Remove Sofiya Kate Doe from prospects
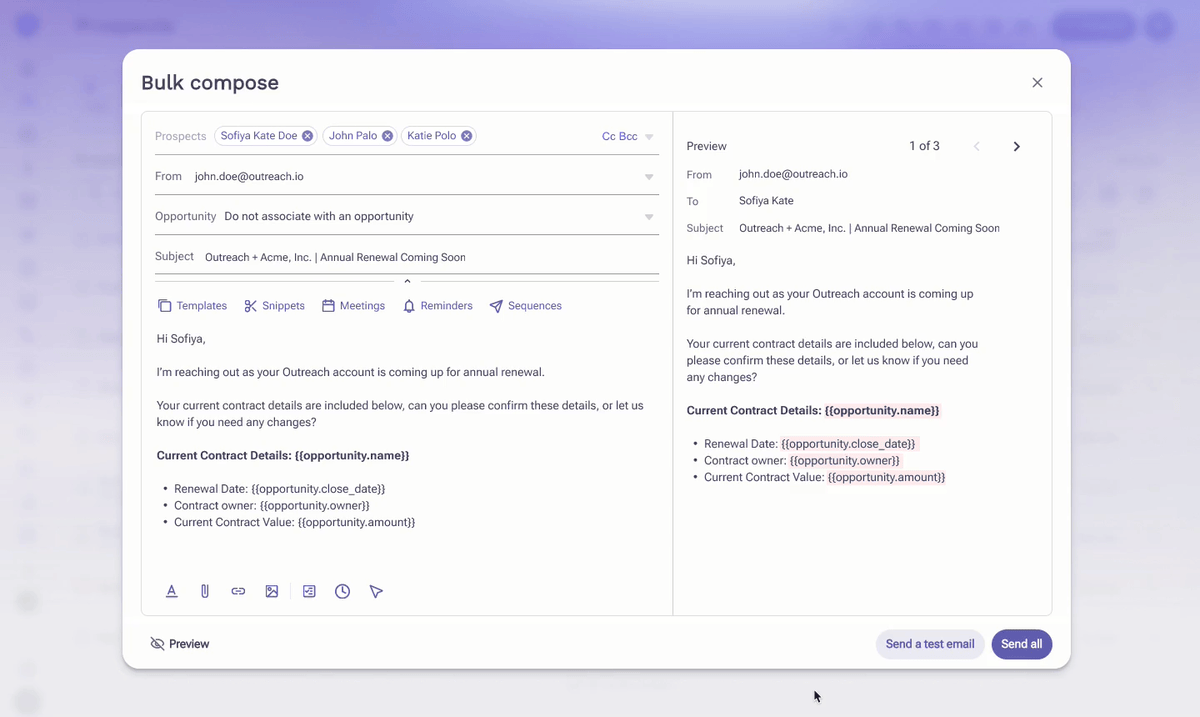1200x717 pixels. 307,136
